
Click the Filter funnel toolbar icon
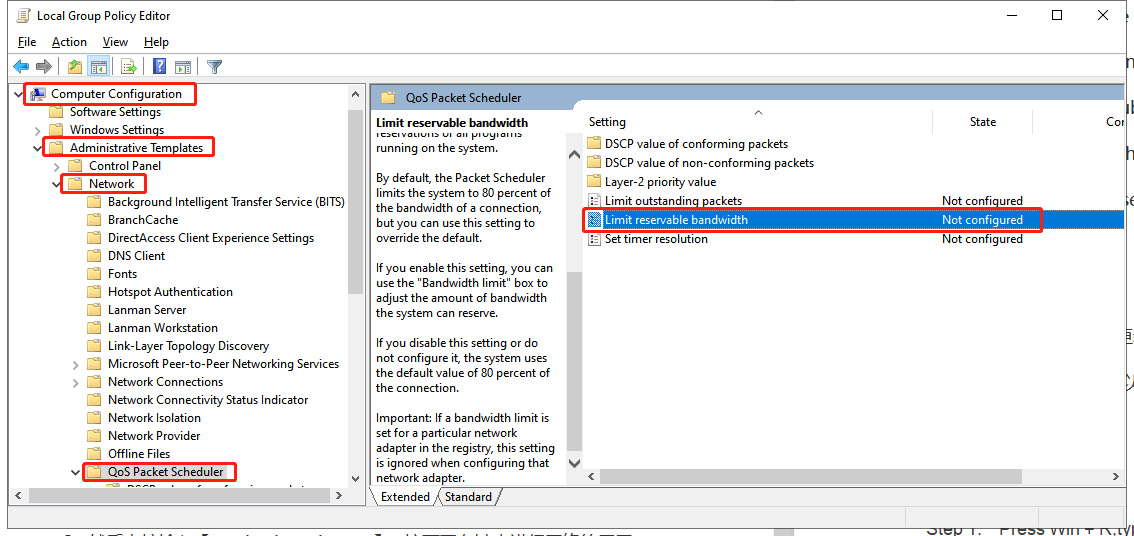coord(214,67)
